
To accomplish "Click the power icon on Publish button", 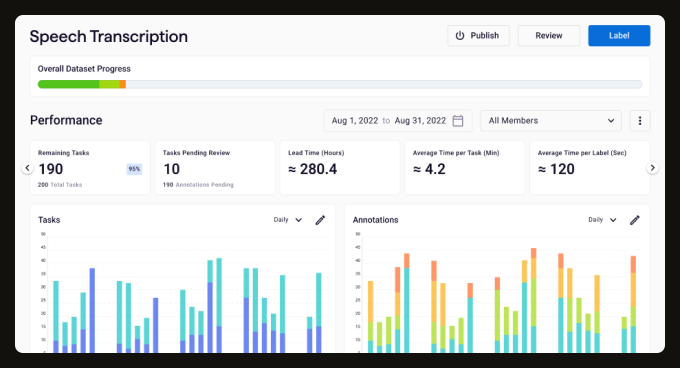I will [x=460, y=36].
